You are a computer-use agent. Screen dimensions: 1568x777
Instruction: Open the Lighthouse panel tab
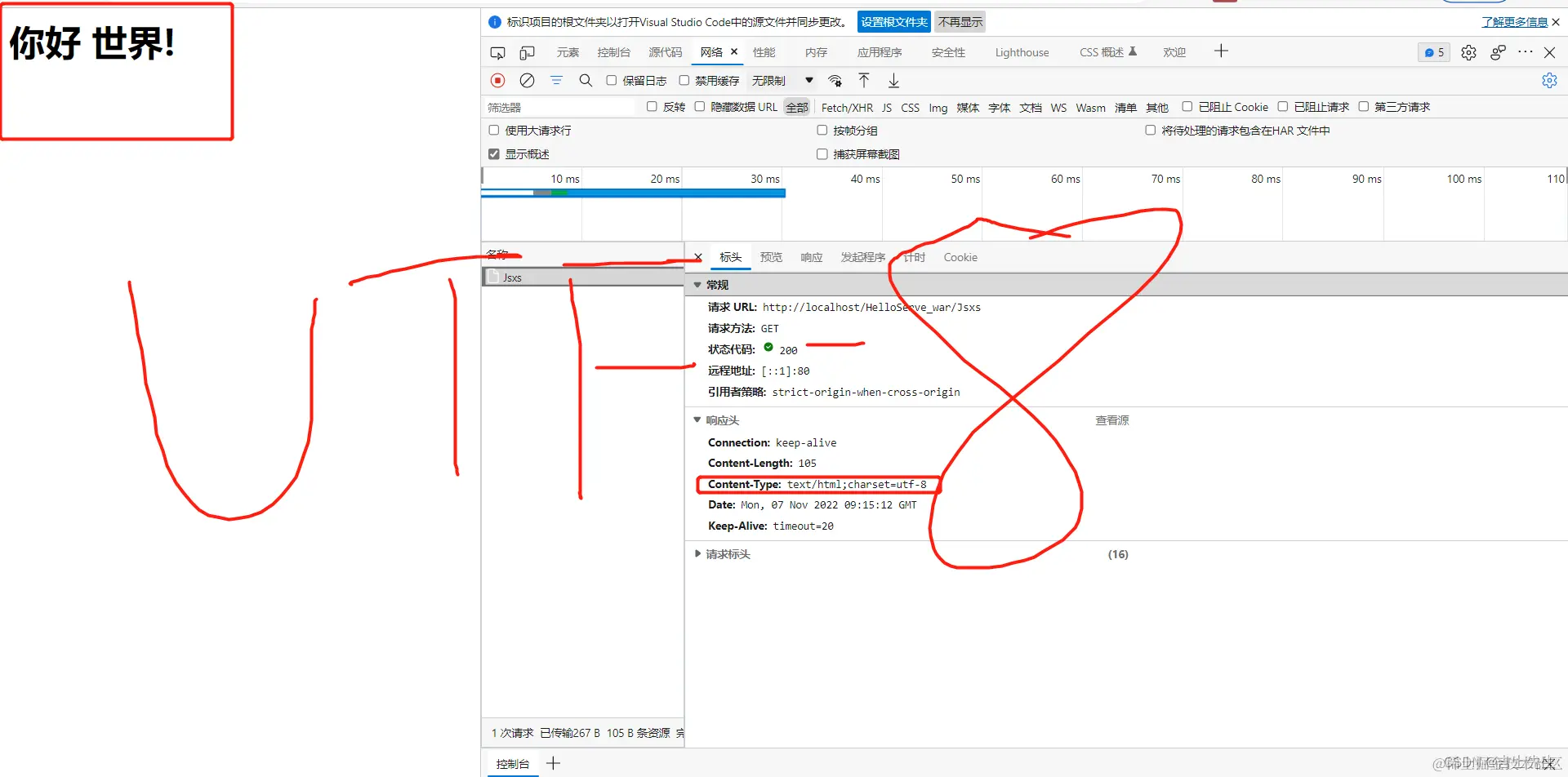pyautogui.click(x=1022, y=53)
